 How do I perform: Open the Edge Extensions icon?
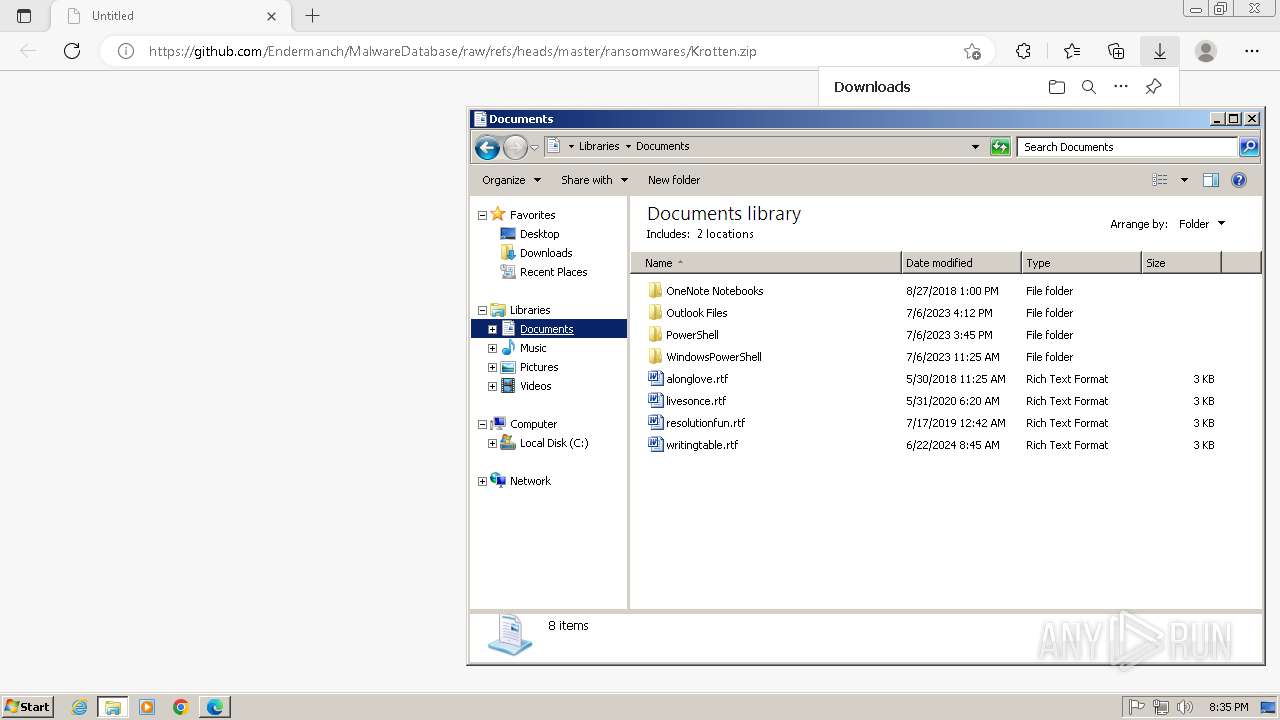pyautogui.click(x=1023, y=51)
